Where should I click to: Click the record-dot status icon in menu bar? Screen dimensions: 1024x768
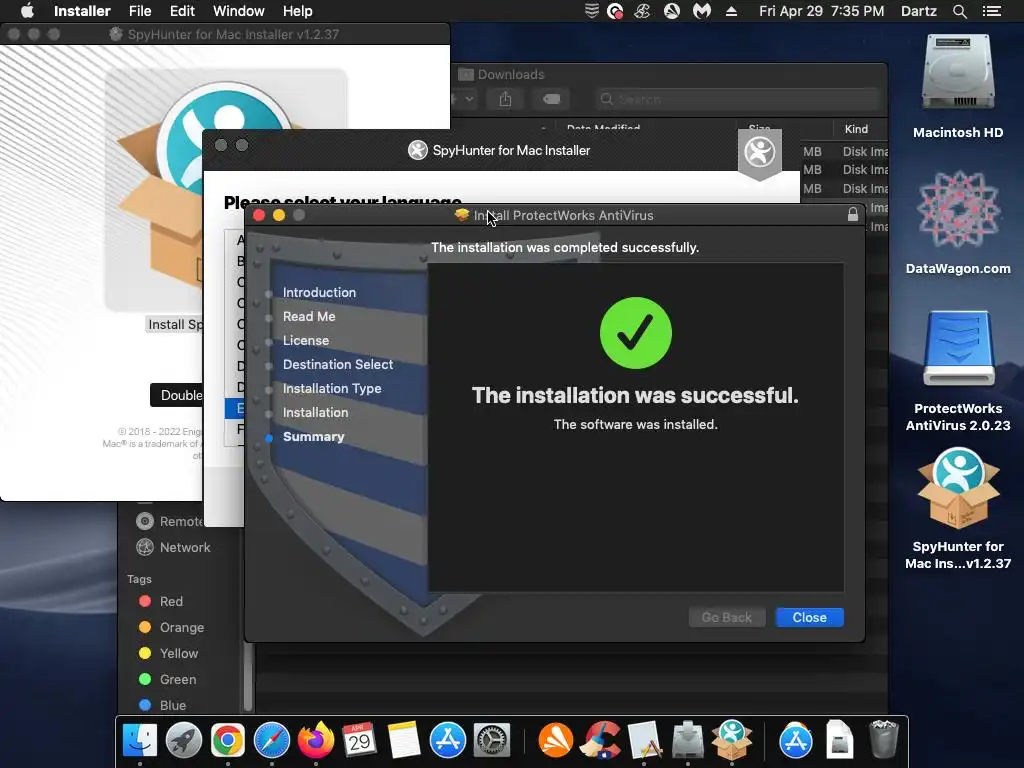point(615,11)
